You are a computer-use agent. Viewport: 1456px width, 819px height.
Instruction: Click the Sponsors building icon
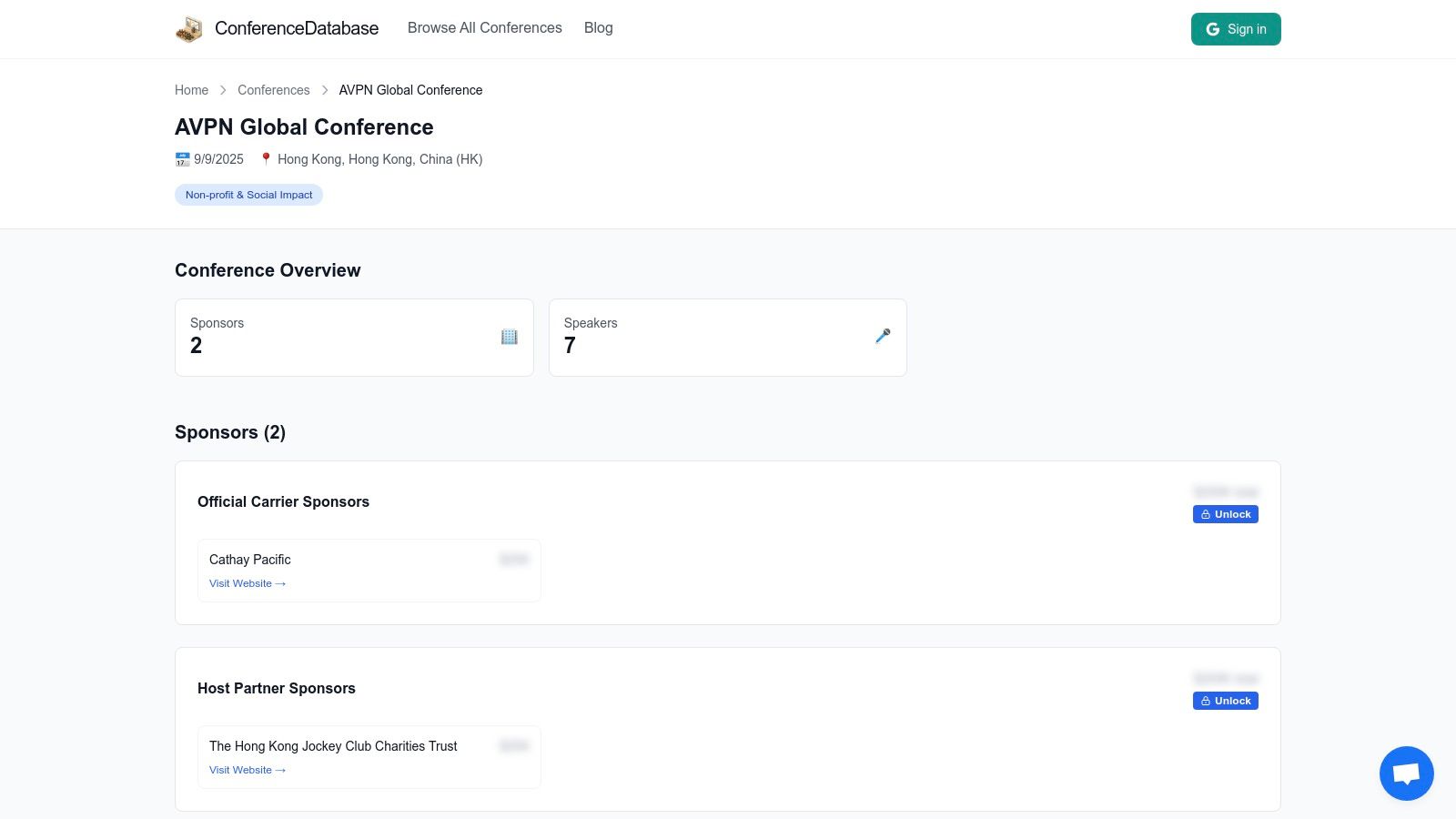point(509,337)
